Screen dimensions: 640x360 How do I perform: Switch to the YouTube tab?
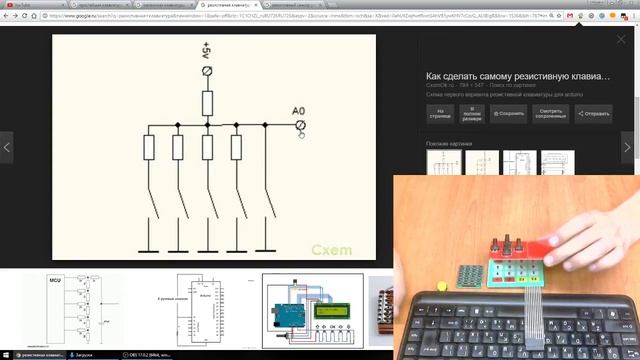tap(35, 5)
